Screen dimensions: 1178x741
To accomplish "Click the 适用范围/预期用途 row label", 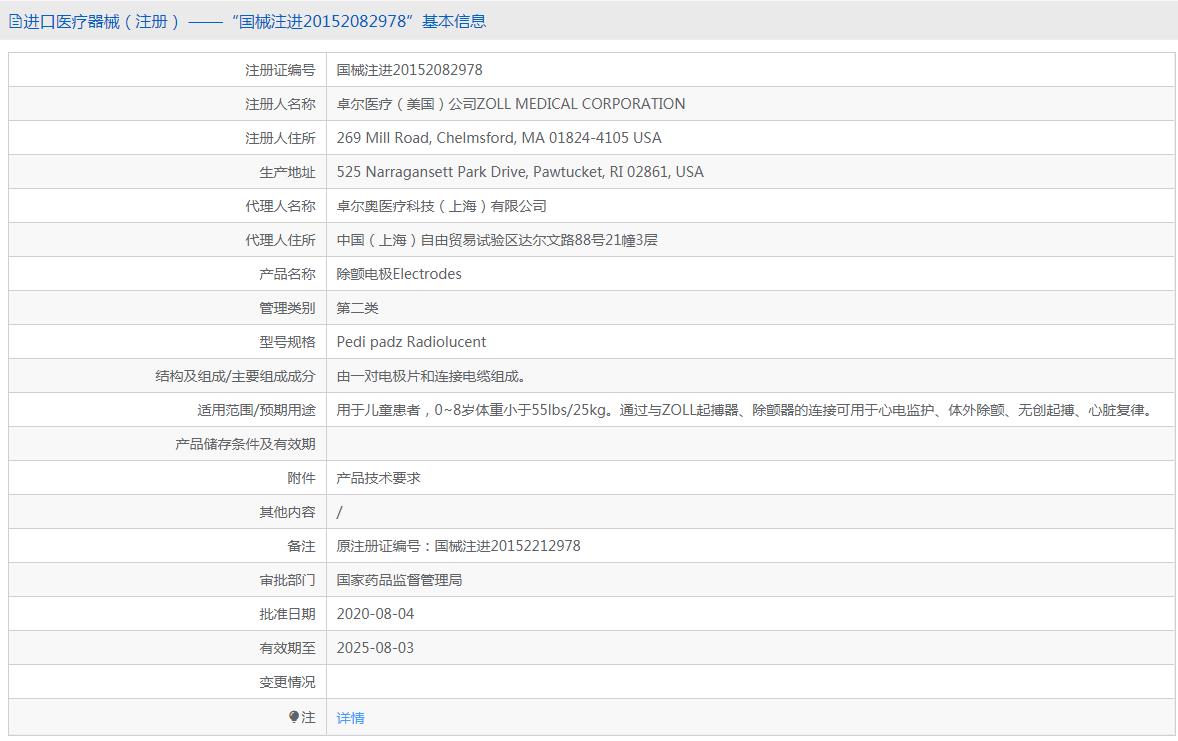I will coord(256,410).
